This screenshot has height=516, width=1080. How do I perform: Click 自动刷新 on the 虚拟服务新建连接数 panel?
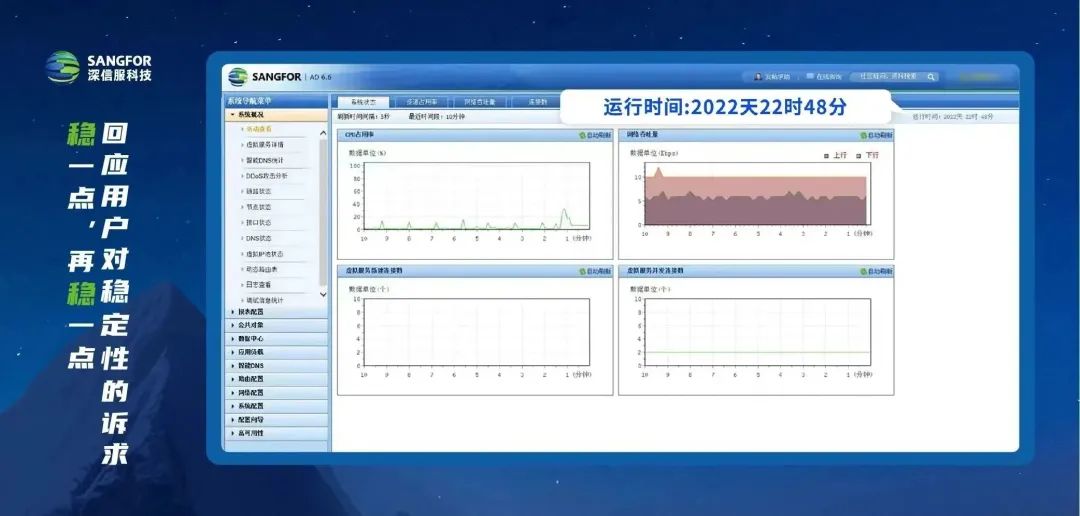[x=595, y=271]
